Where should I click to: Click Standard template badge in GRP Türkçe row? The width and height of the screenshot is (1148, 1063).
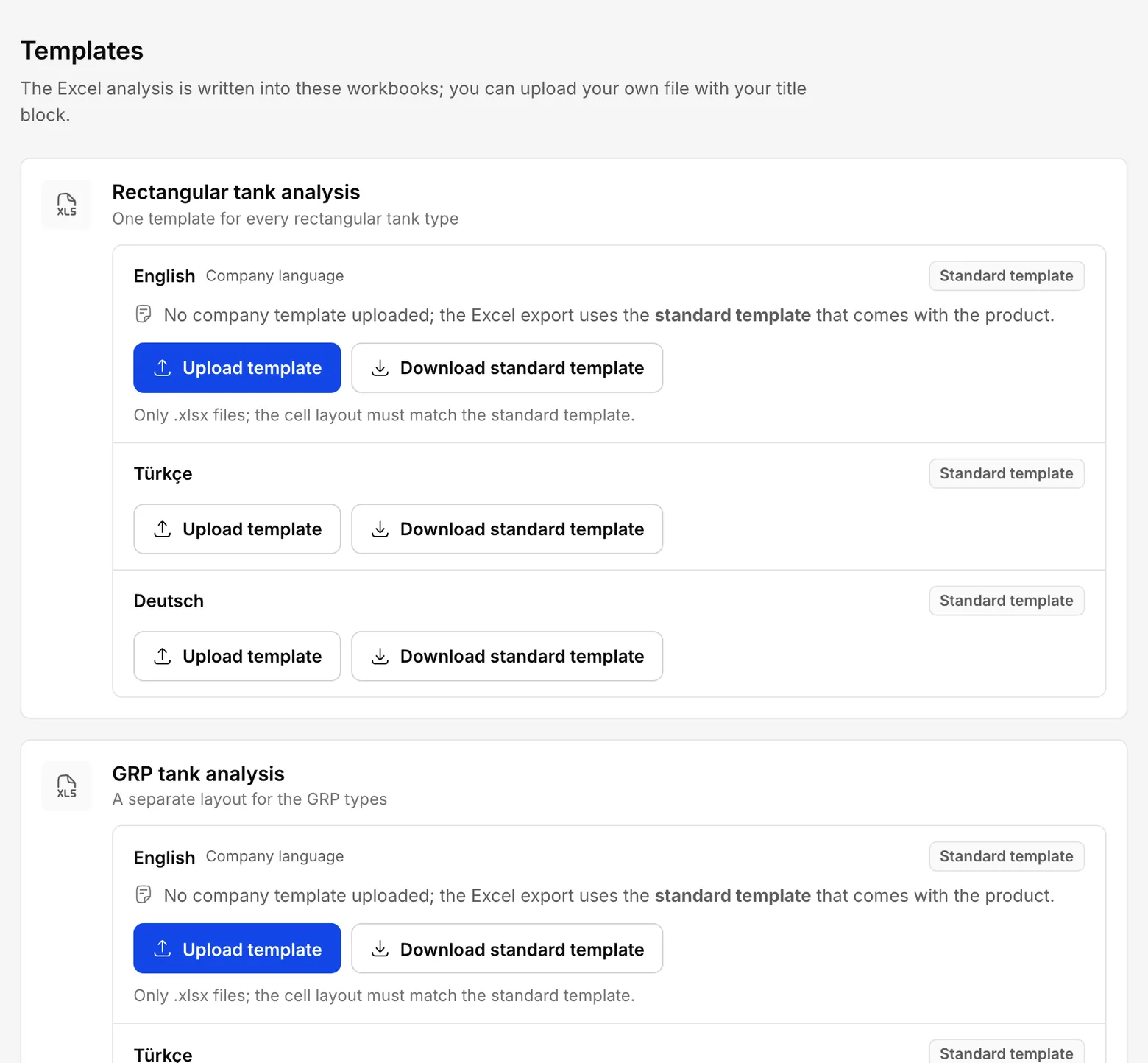point(1006,1051)
